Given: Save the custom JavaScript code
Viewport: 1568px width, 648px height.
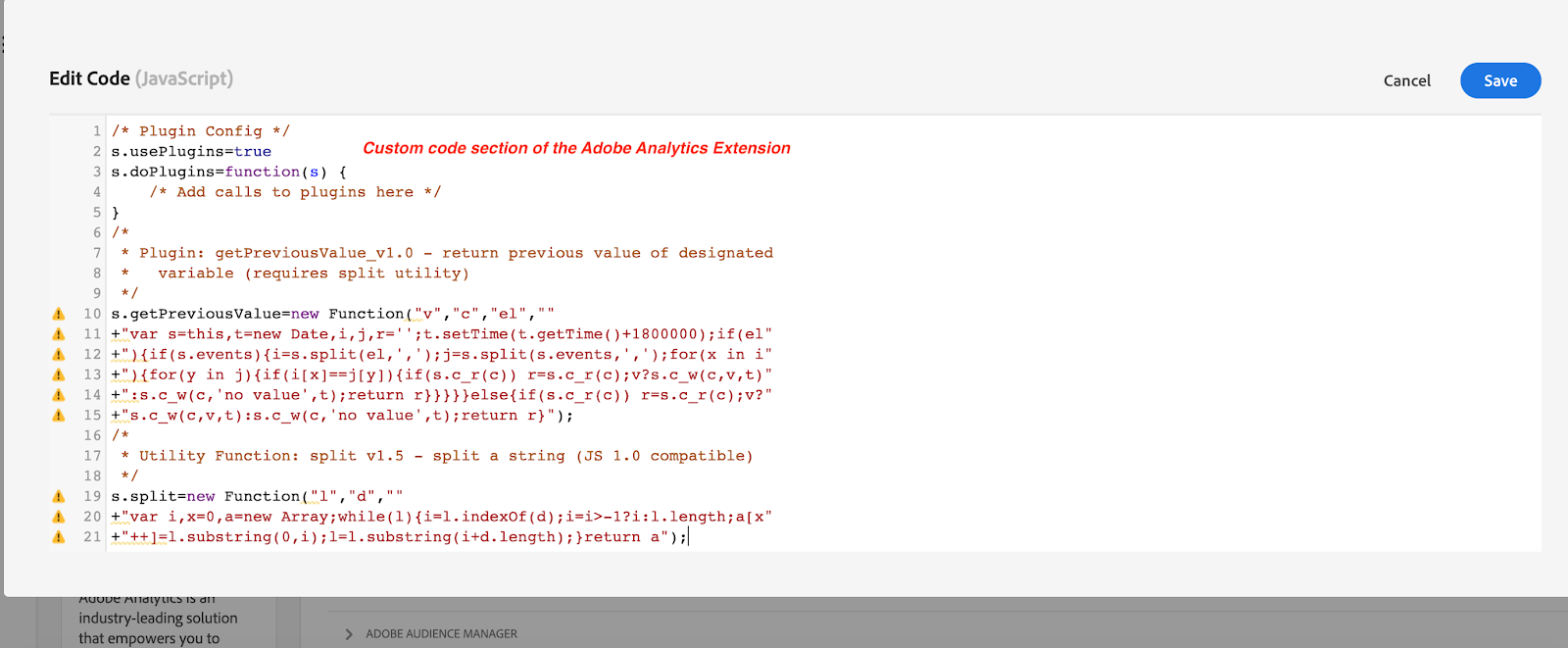Looking at the screenshot, I should pos(1500,80).
